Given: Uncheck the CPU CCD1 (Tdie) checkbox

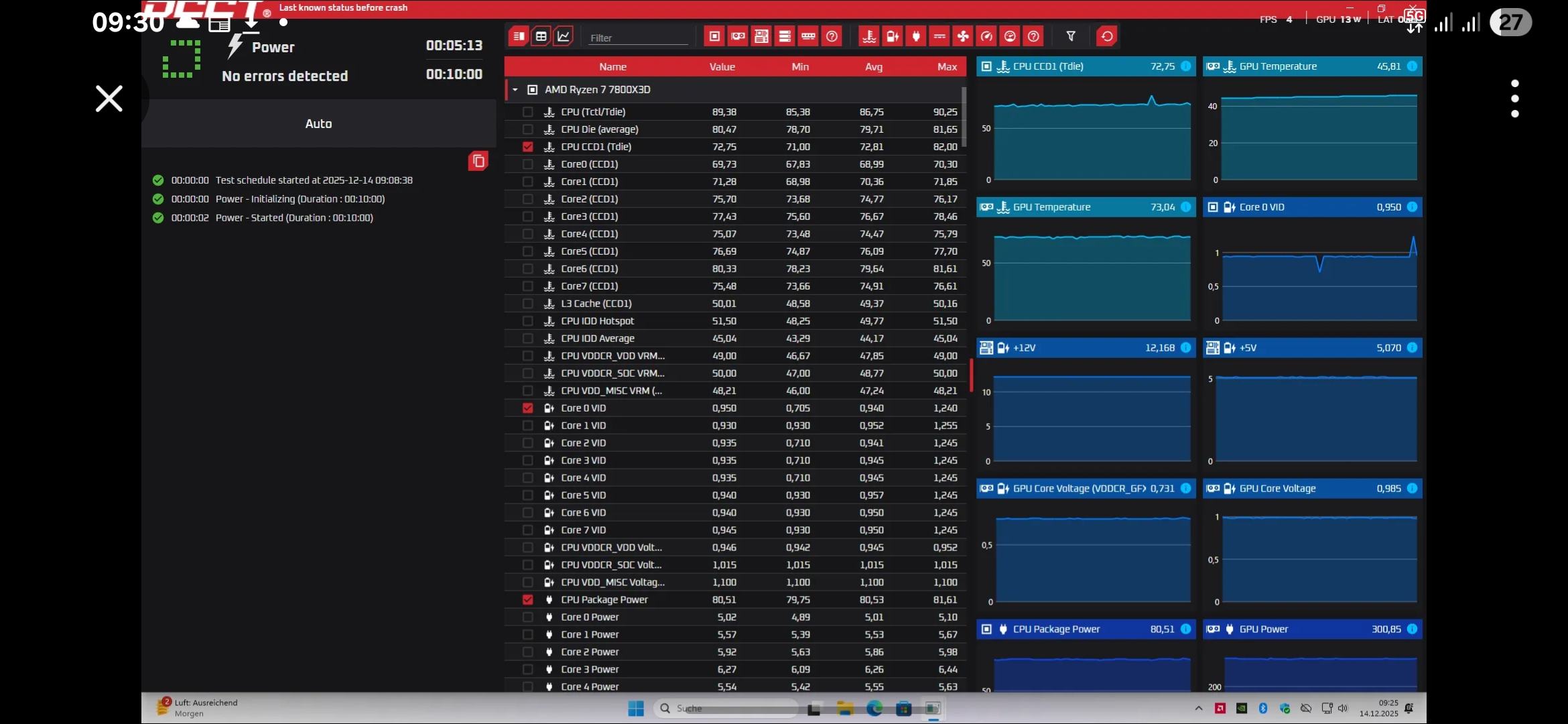Looking at the screenshot, I should (x=528, y=147).
